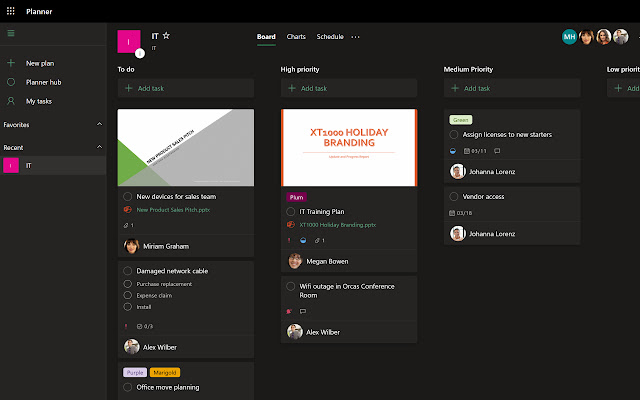Click the priority exclamation icon on IT Training Plan
Viewport: 640px width, 400px height.
[289, 240]
